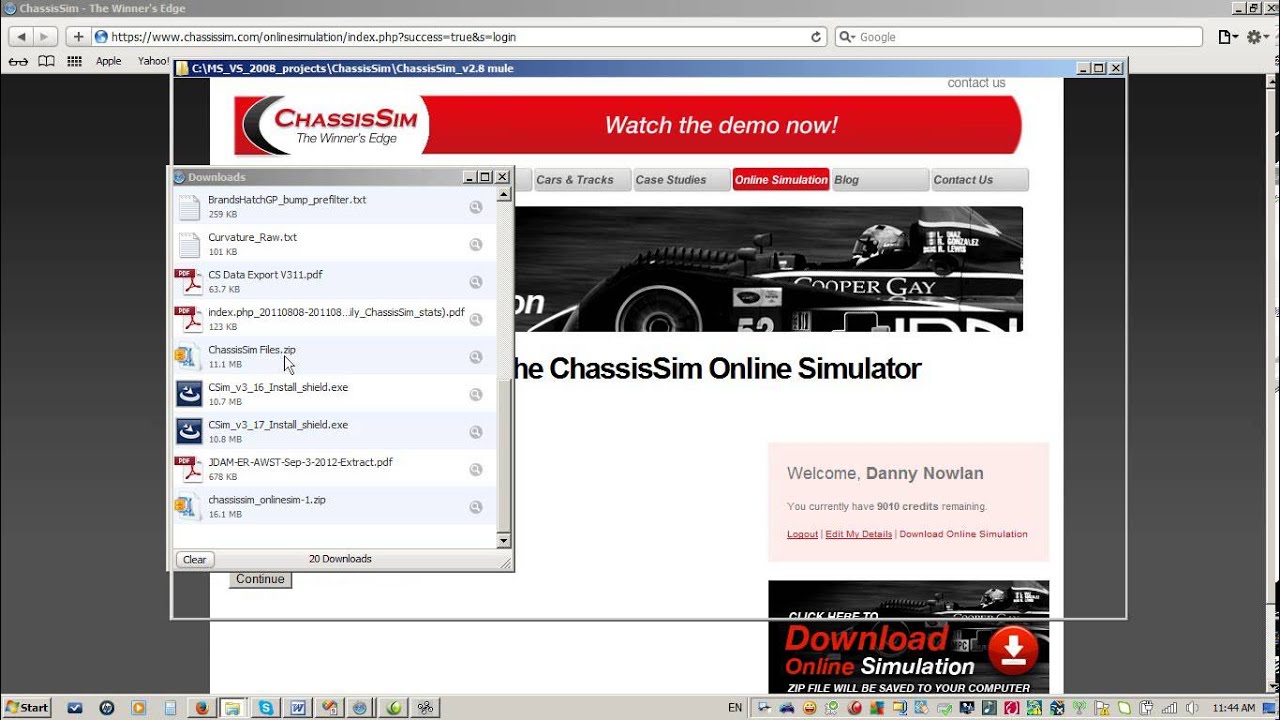Reload the page using address bar refresh icon
The height and width of the screenshot is (720, 1280).
816,37
